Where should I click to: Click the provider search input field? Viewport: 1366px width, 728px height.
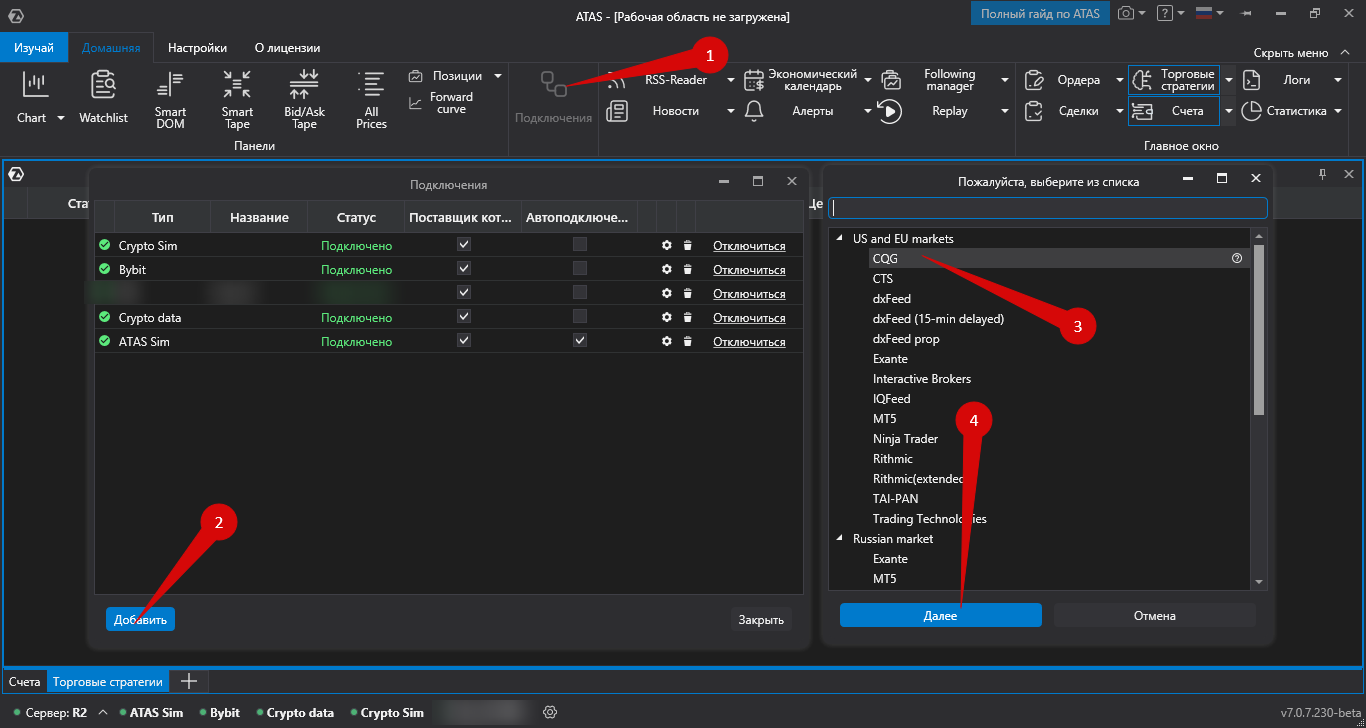coord(1048,207)
